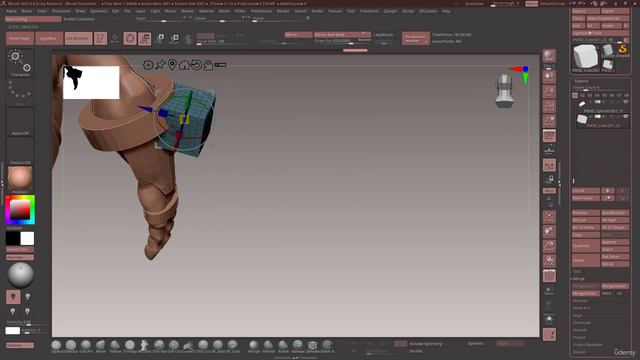
Task: Click the Gizmo reset orientation arrow icon
Action: tap(196, 65)
